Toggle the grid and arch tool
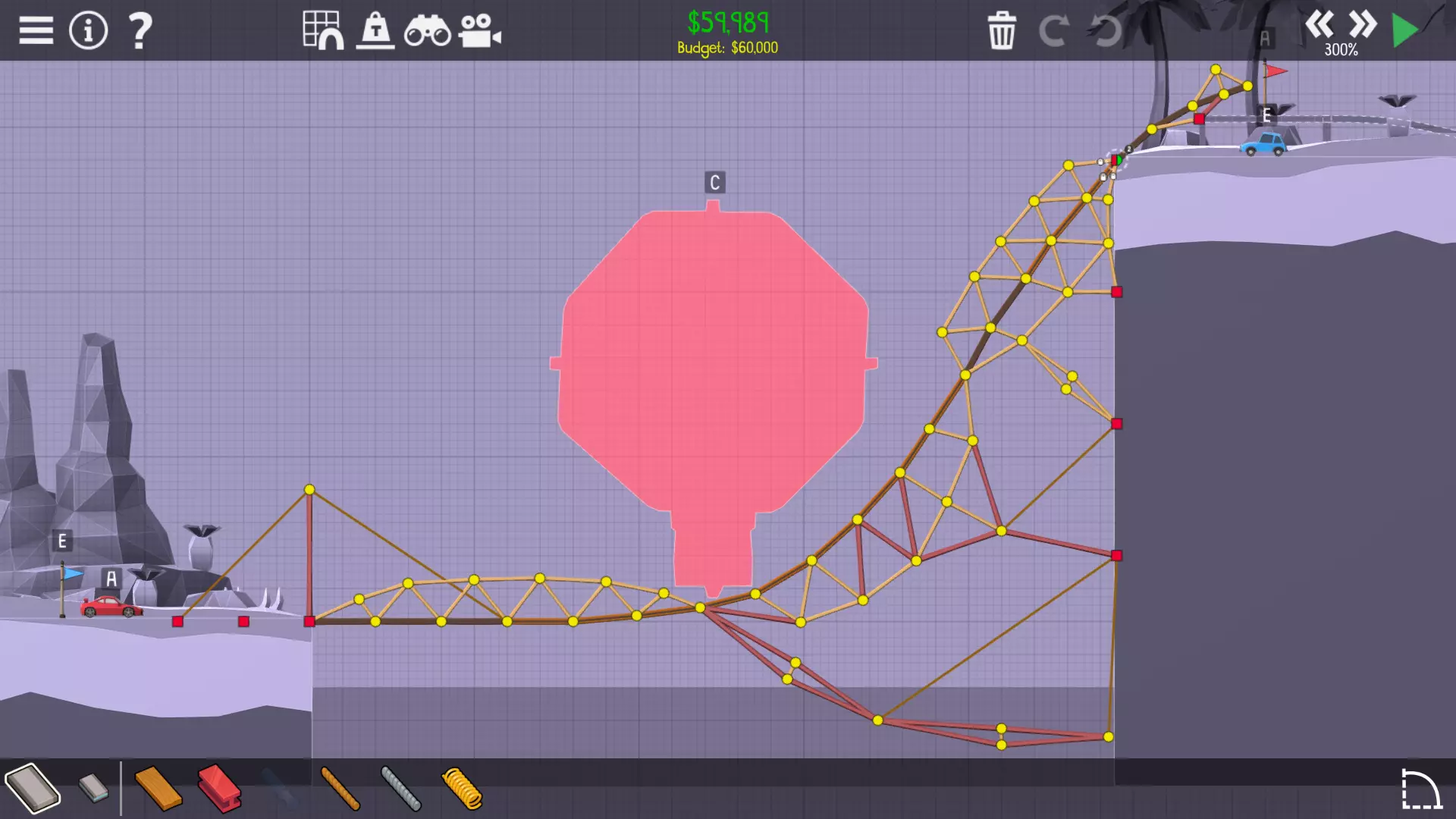This screenshot has height=819, width=1456. click(322, 31)
